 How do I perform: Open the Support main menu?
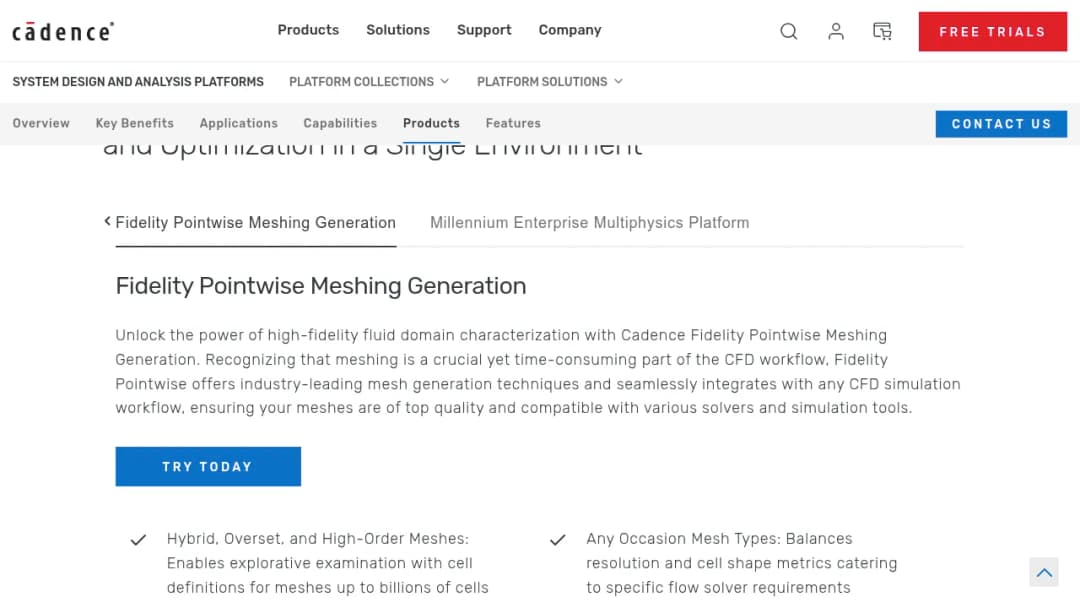coord(484,30)
